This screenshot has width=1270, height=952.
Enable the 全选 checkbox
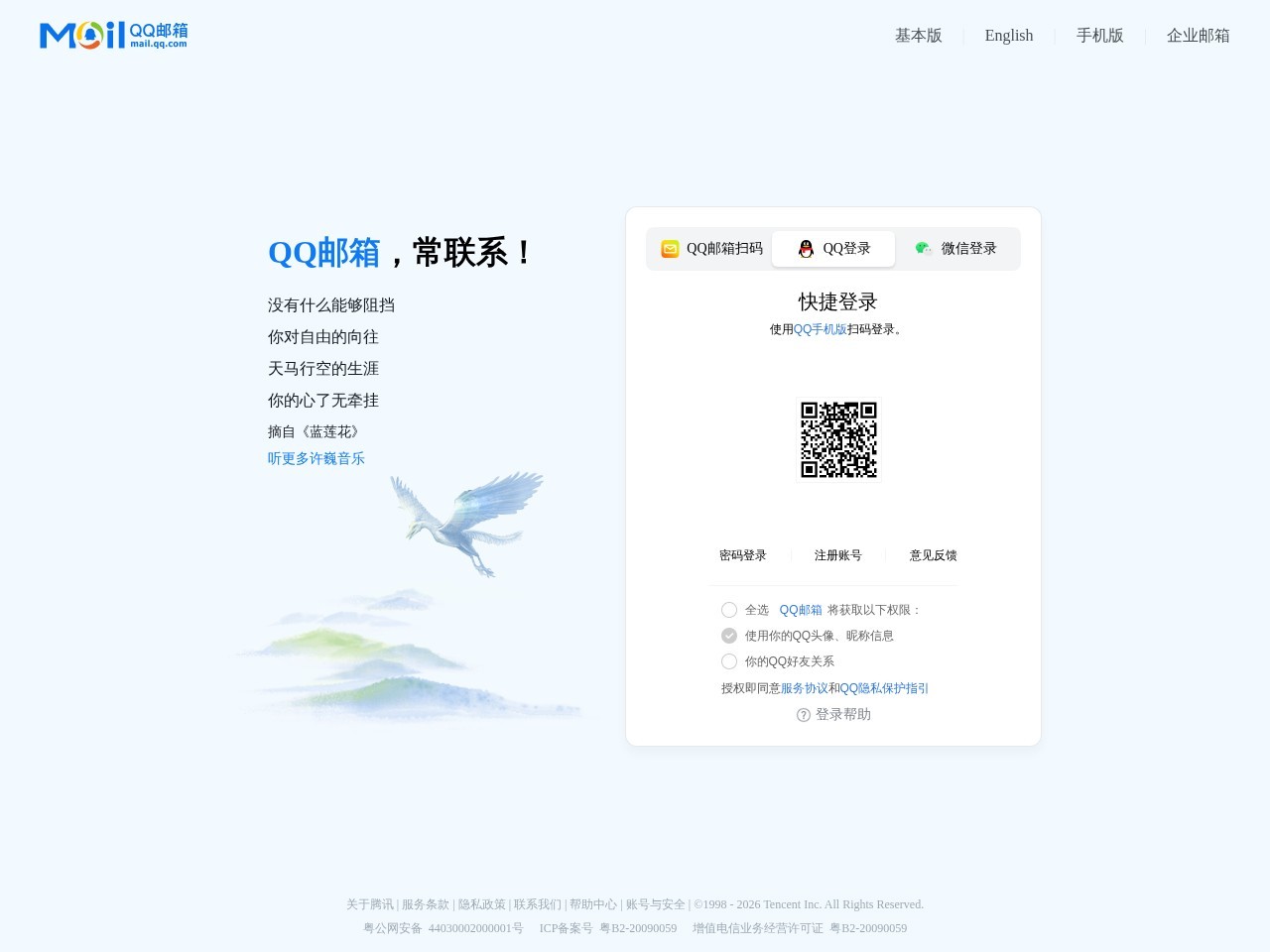(729, 610)
